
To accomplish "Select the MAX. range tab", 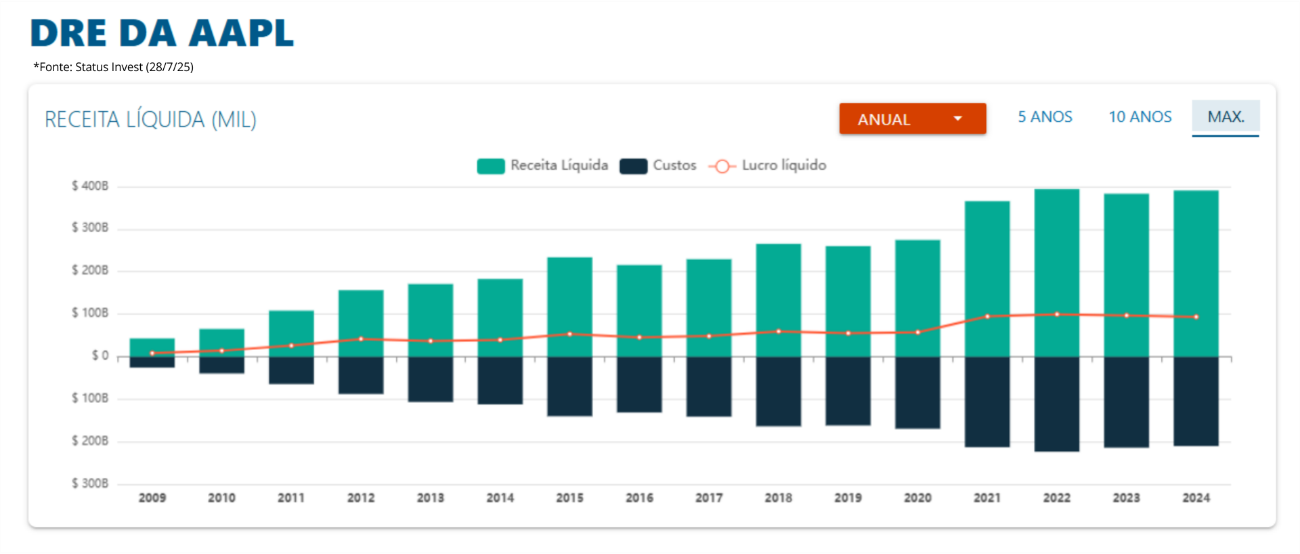I will [1226, 117].
